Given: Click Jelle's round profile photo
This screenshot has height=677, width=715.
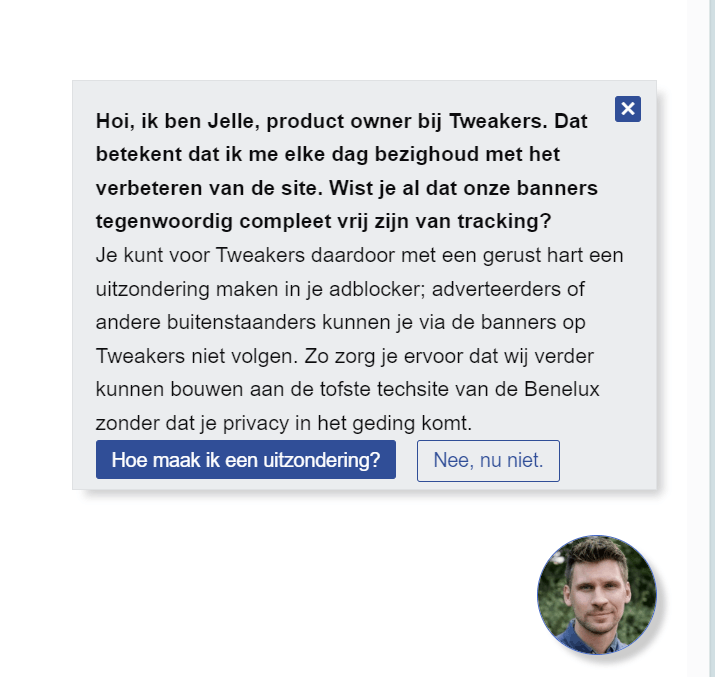Looking at the screenshot, I should point(597,595).
